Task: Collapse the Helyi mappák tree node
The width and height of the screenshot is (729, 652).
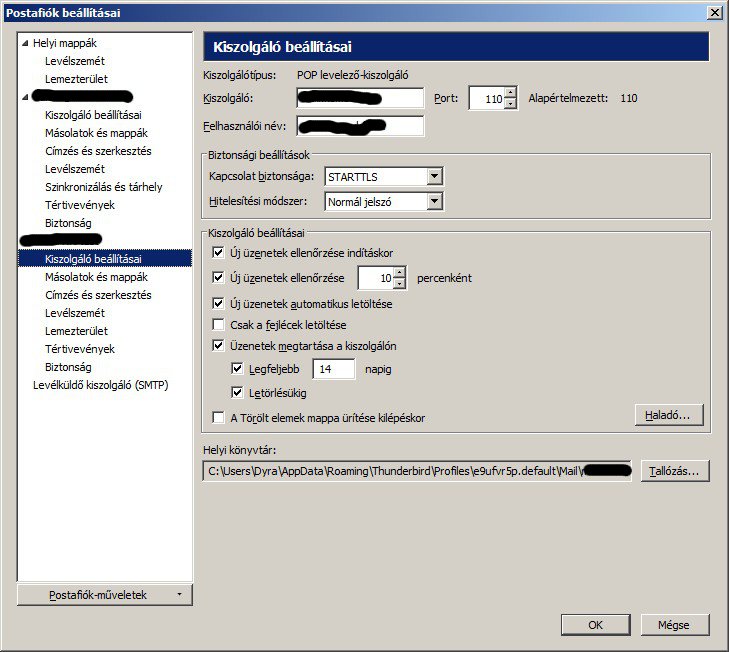Action: coord(25,43)
